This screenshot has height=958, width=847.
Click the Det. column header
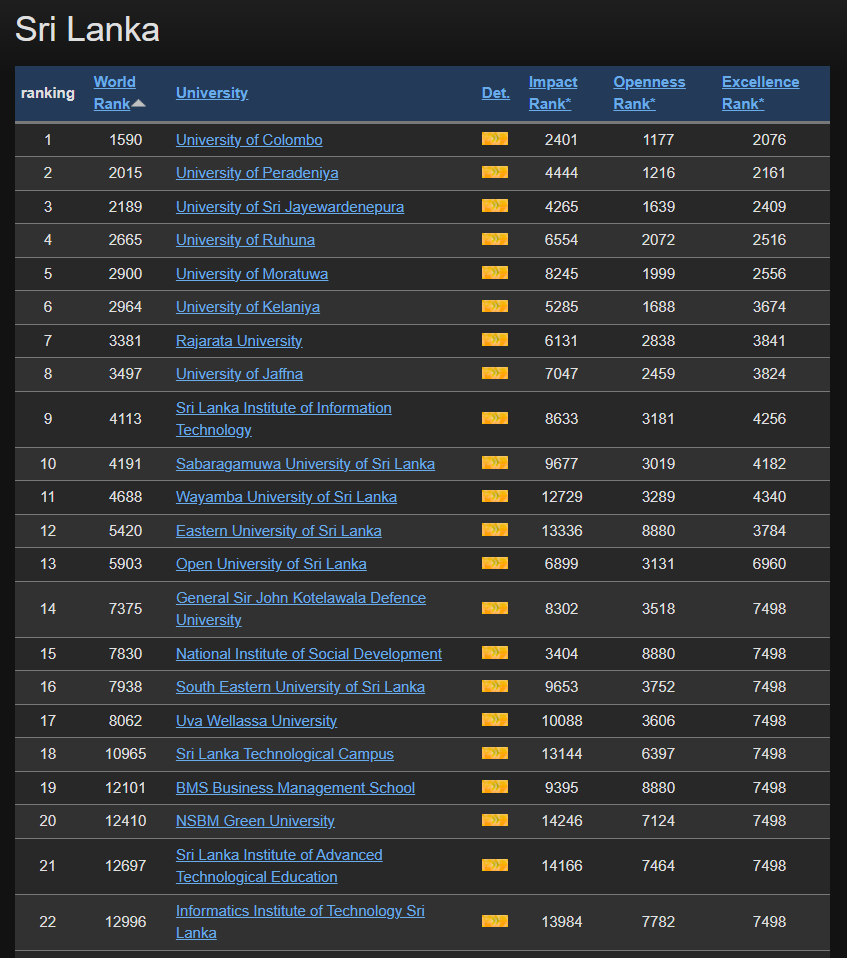(x=496, y=93)
